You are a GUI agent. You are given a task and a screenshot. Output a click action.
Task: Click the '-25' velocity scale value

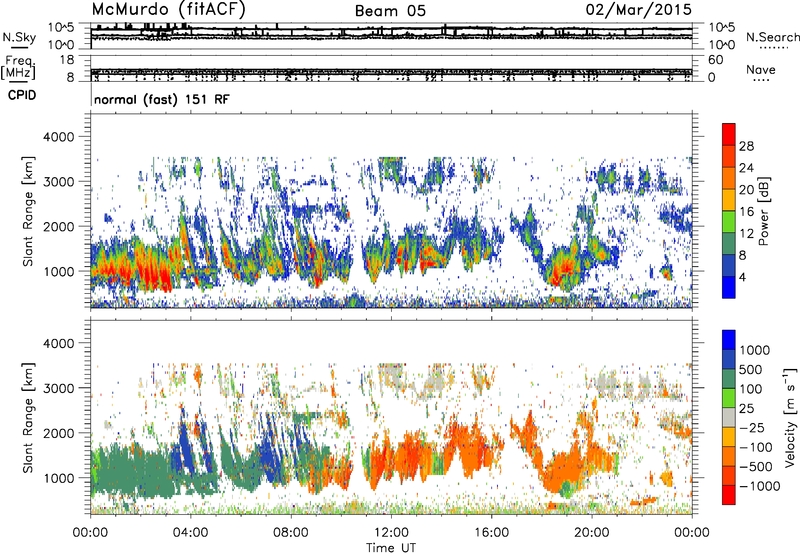pyautogui.click(x=753, y=428)
